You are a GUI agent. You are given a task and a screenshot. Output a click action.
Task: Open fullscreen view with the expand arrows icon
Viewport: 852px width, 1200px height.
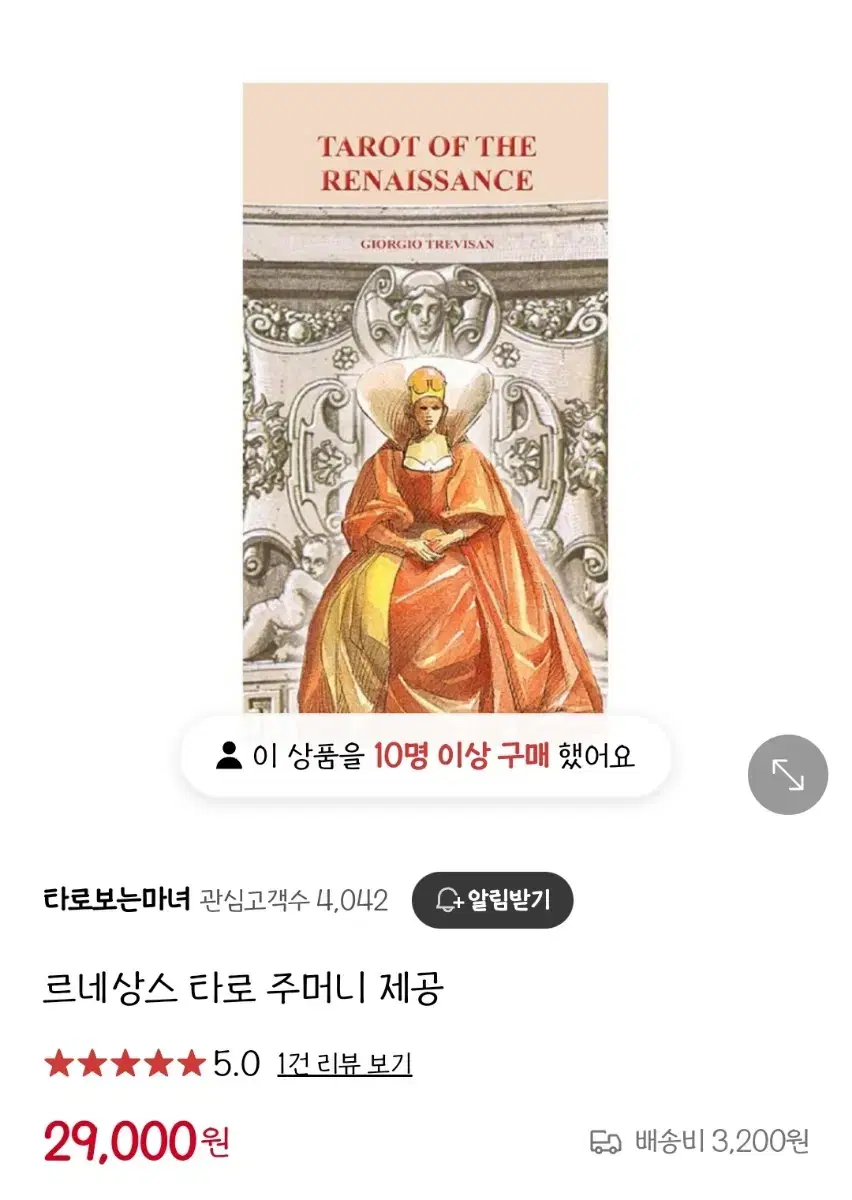coord(788,775)
